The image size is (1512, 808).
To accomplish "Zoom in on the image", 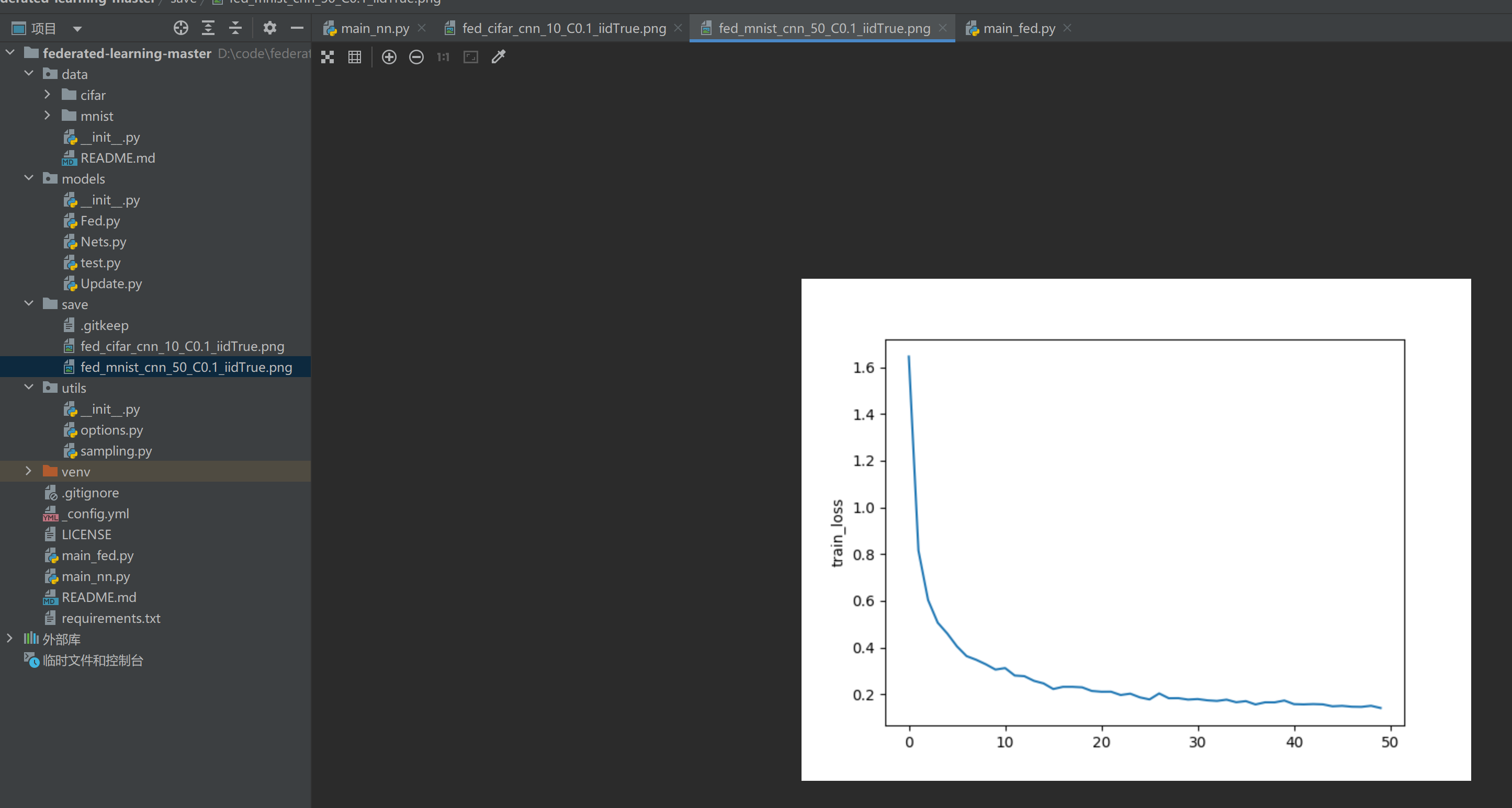I will [x=389, y=57].
